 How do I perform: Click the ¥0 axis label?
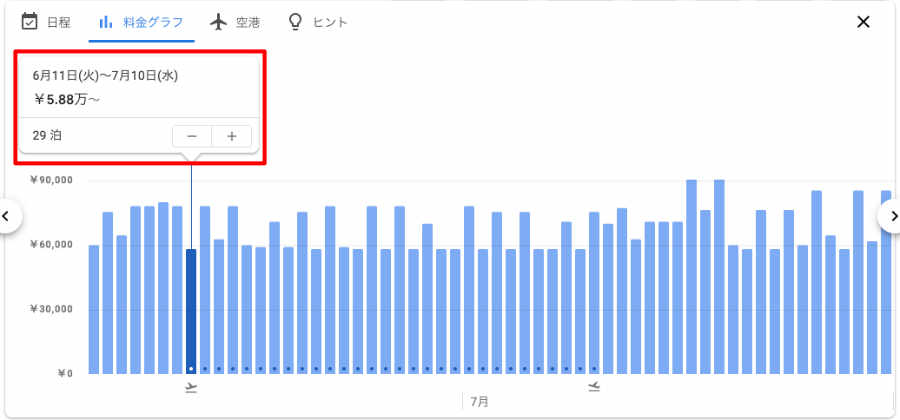tap(65, 374)
